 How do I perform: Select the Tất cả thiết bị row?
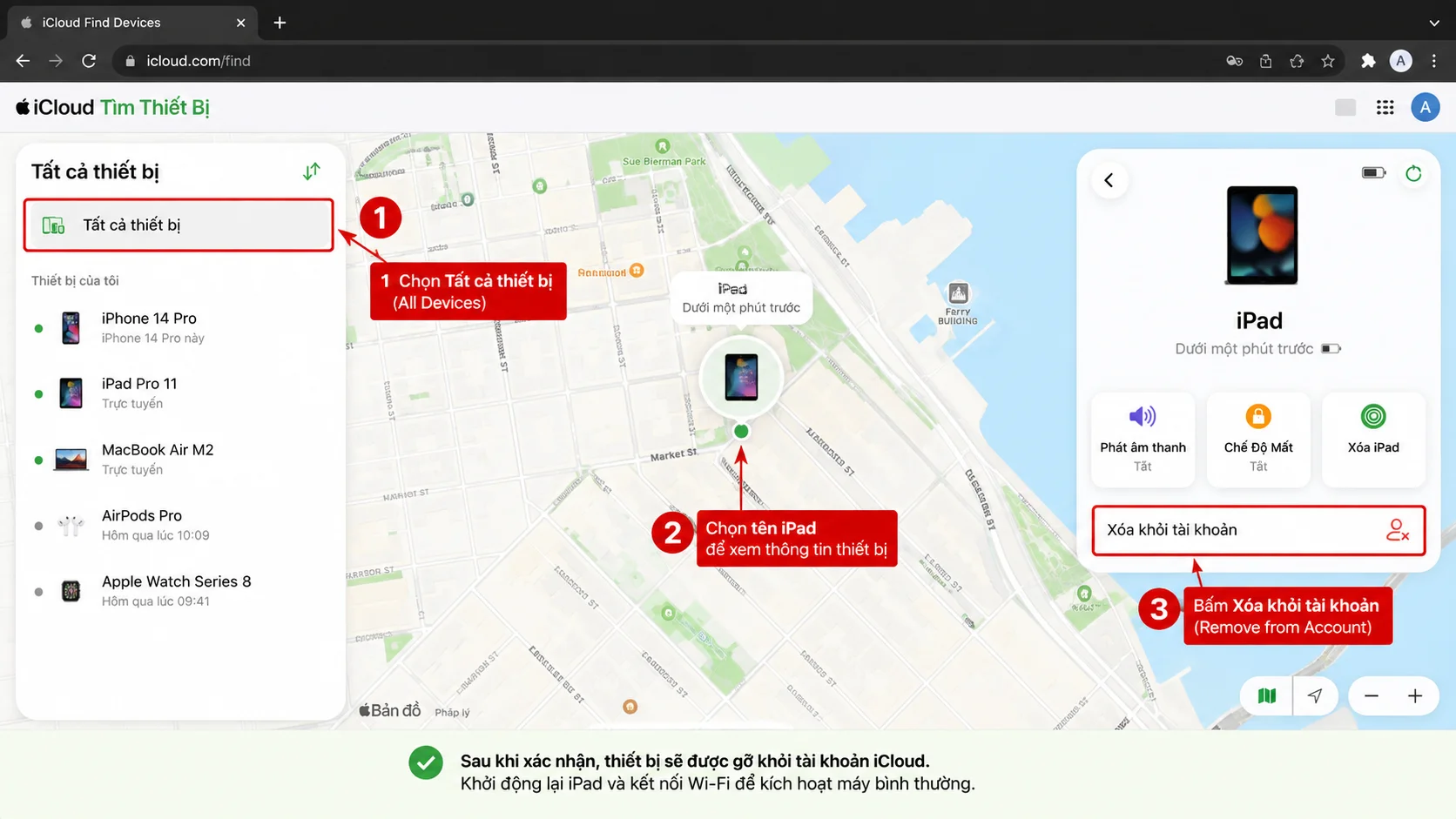179,225
